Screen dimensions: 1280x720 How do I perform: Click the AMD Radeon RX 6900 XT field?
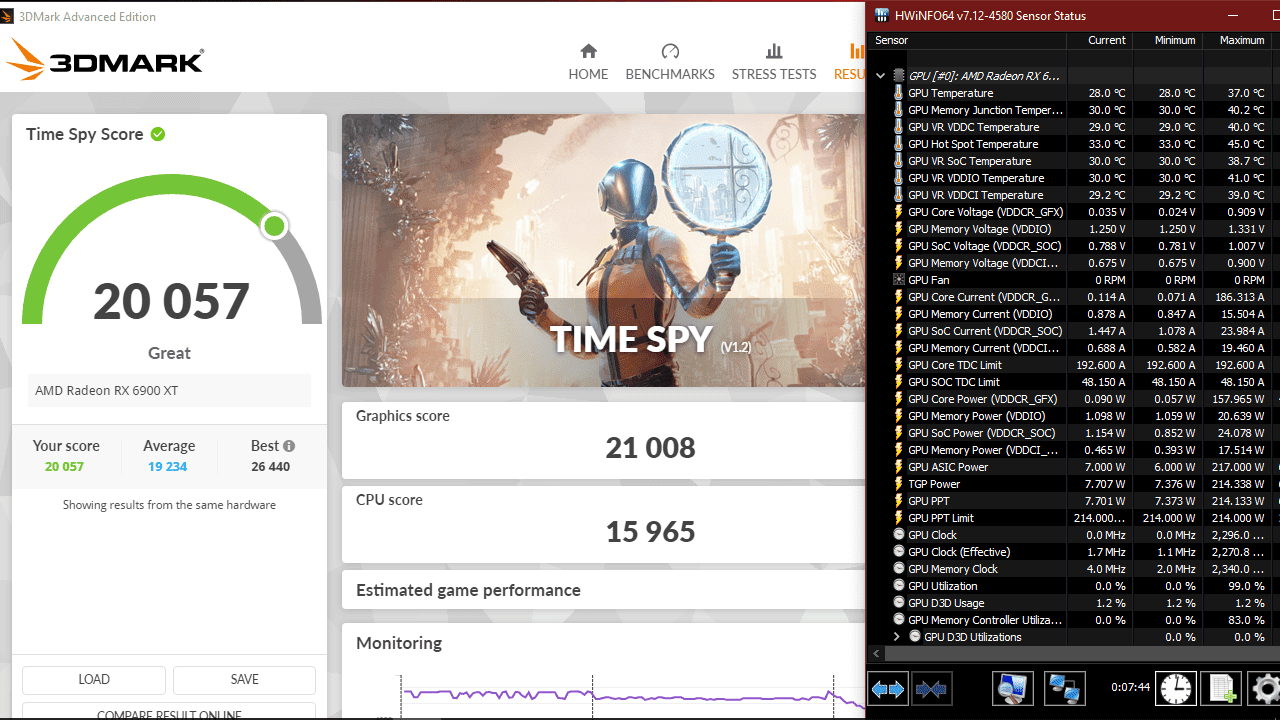[x=169, y=390]
